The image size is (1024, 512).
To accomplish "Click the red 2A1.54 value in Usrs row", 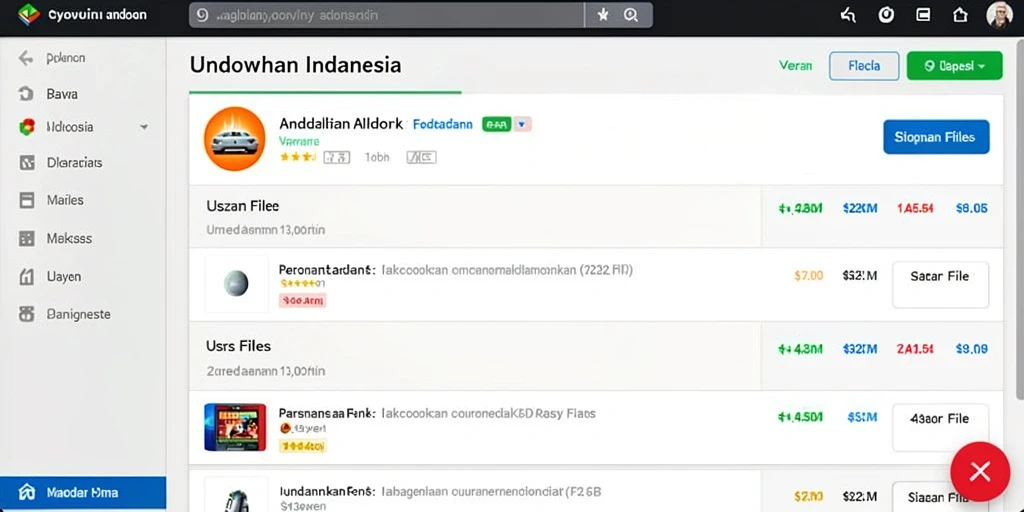I will (x=915, y=349).
